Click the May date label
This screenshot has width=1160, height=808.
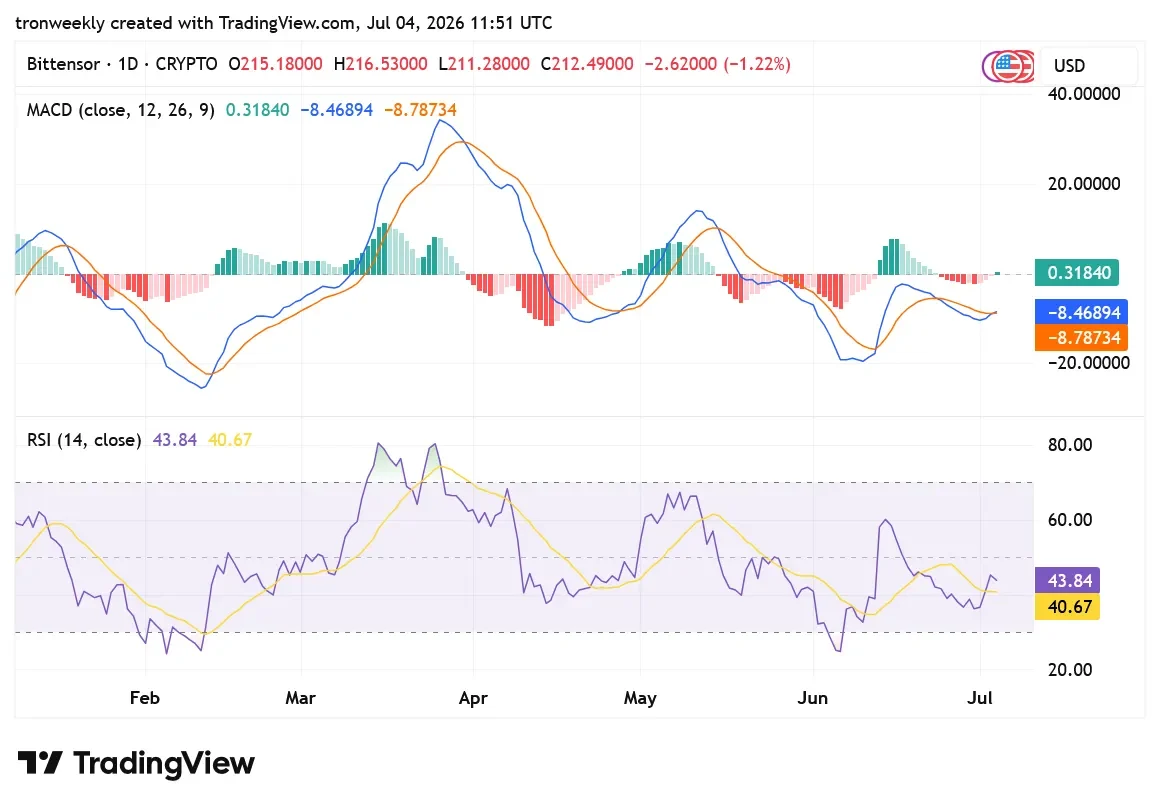[x=640, y=698]
